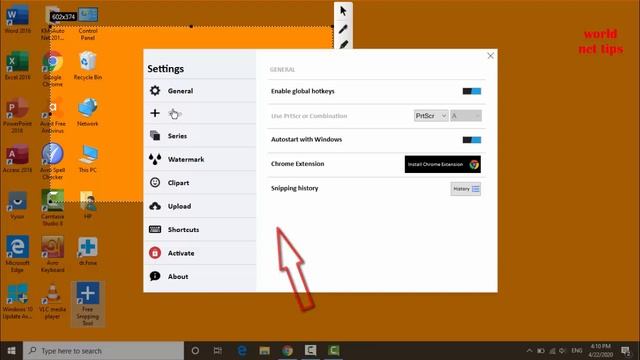Click the plus icon in Settings sidebar
The image size is (640, 360).
[x=155, y=113]
